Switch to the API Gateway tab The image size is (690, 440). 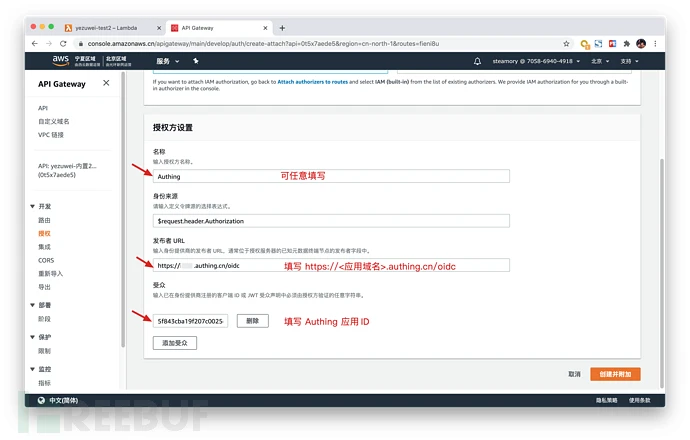point(219,28)
